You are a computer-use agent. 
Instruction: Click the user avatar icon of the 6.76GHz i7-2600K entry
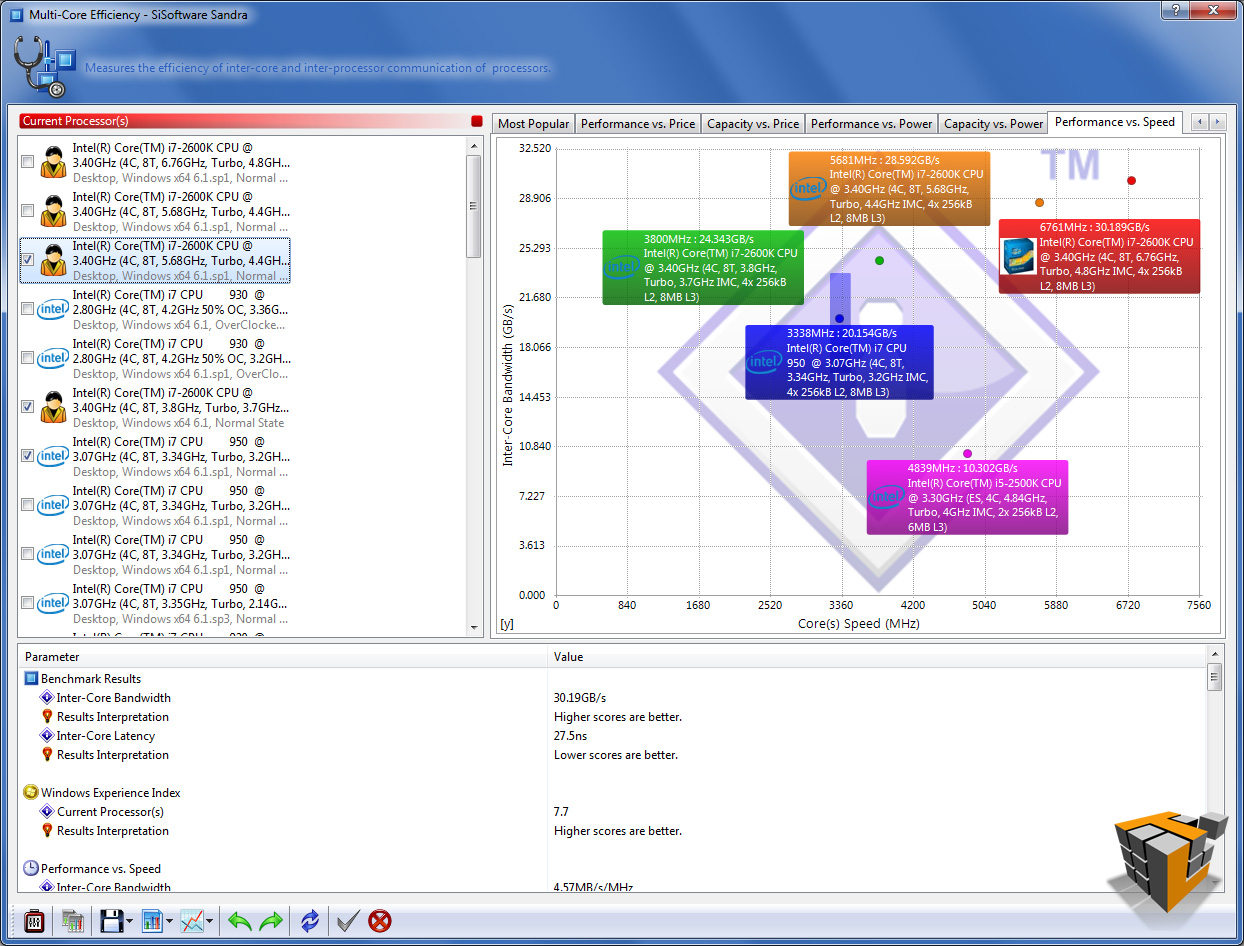point(53,162)
